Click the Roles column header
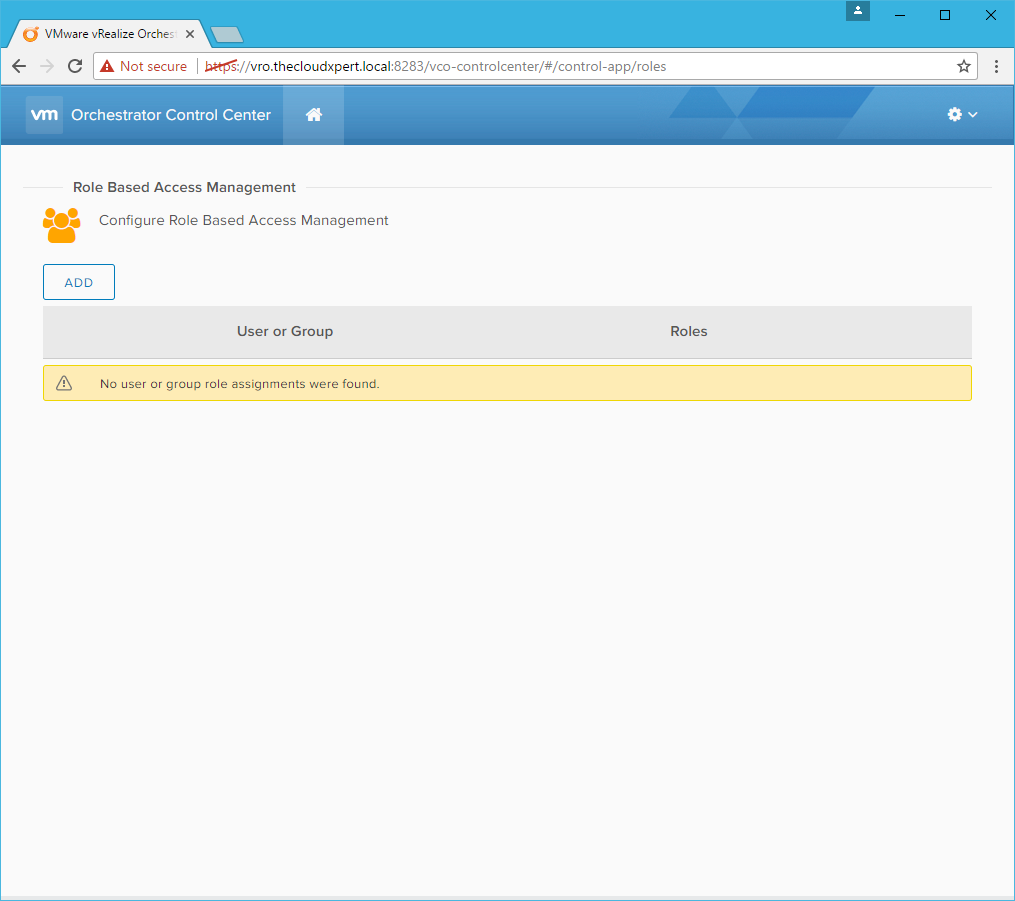Image resolution: width=1015 pixels, height=901 pixels. [x=688, y=331]
